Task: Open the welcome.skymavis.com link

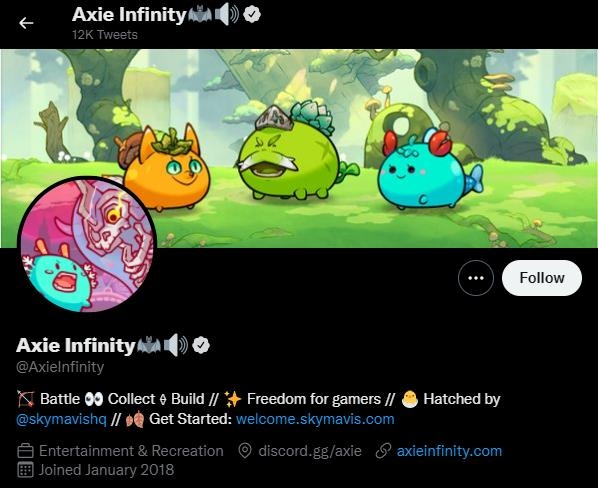Action: pos(315,419)
